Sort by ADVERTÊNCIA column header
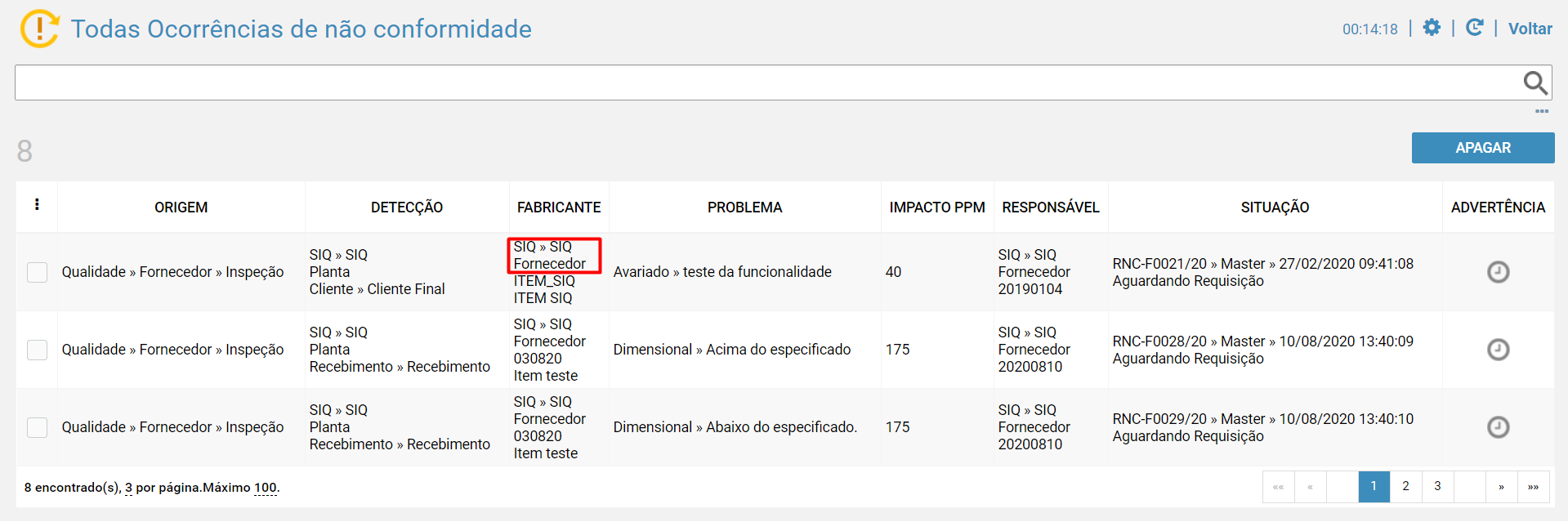The width and height of the screenshot is (1568, 522). pyautogui.click(x=1498, y=207)
